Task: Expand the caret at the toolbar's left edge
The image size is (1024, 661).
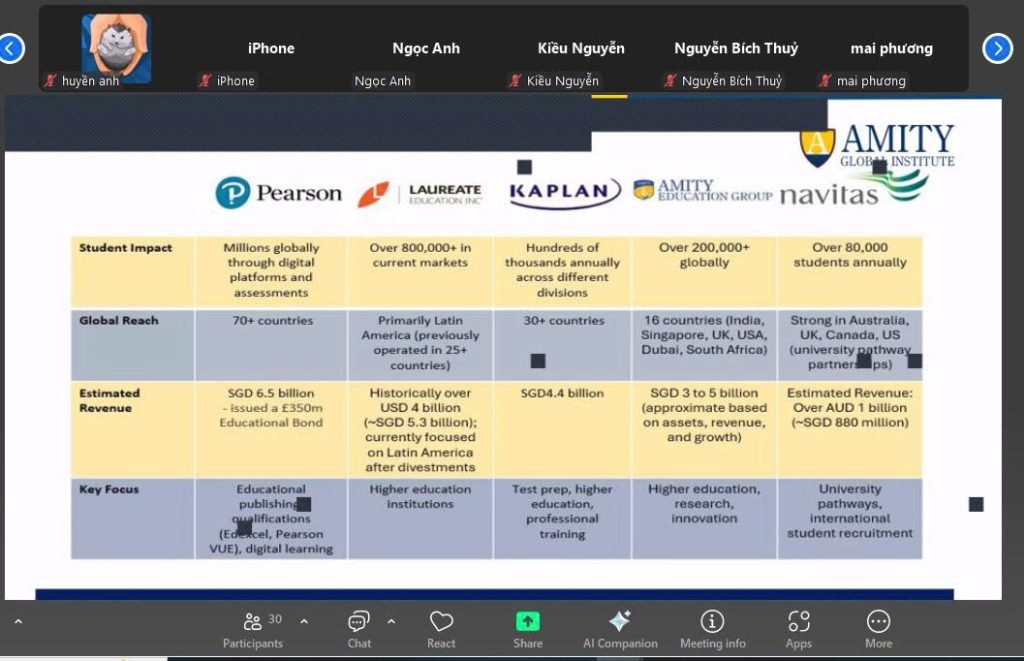Action: (18, 622)
